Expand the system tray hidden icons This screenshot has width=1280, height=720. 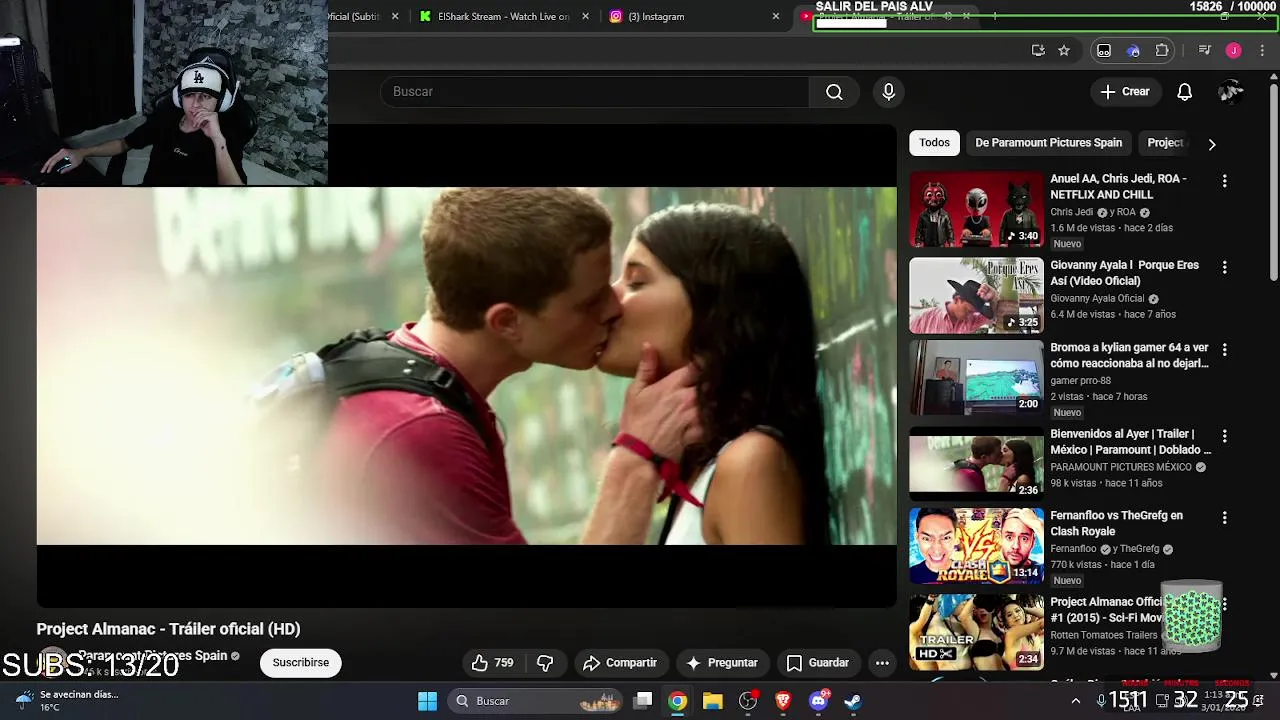1076,701
